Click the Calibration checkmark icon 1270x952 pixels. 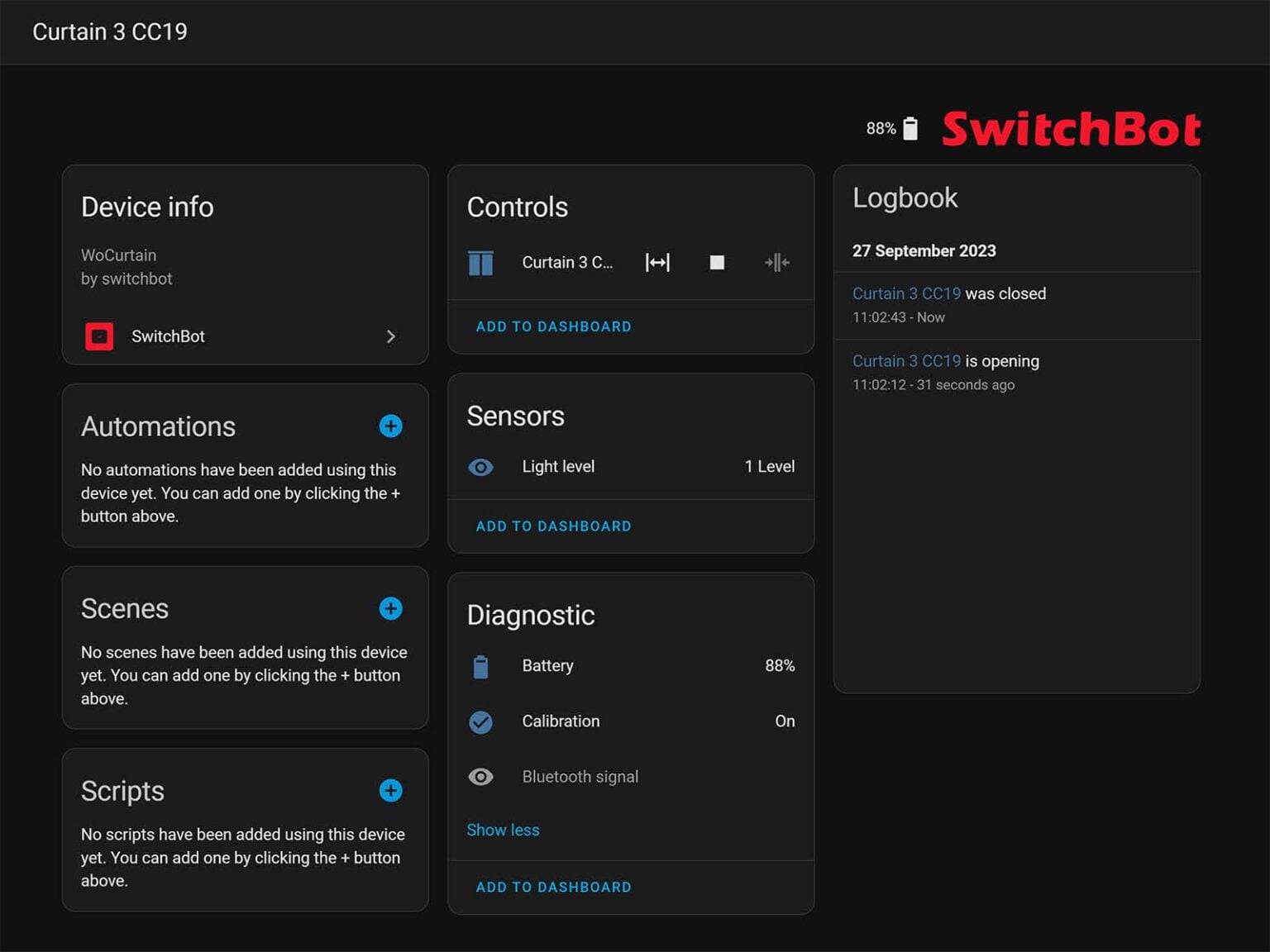tap(481, 721)
